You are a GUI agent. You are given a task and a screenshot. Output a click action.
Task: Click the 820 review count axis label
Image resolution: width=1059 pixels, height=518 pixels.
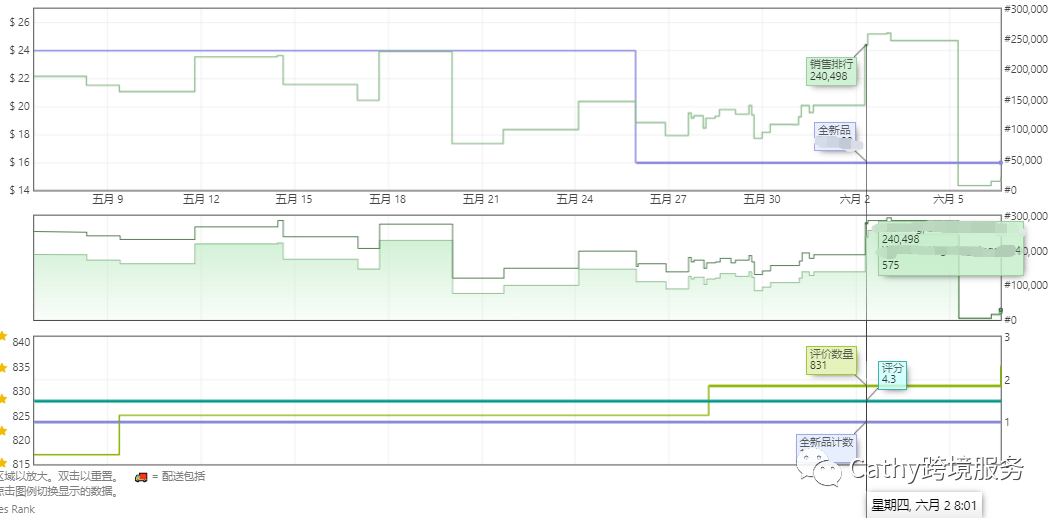coord(22,440)
